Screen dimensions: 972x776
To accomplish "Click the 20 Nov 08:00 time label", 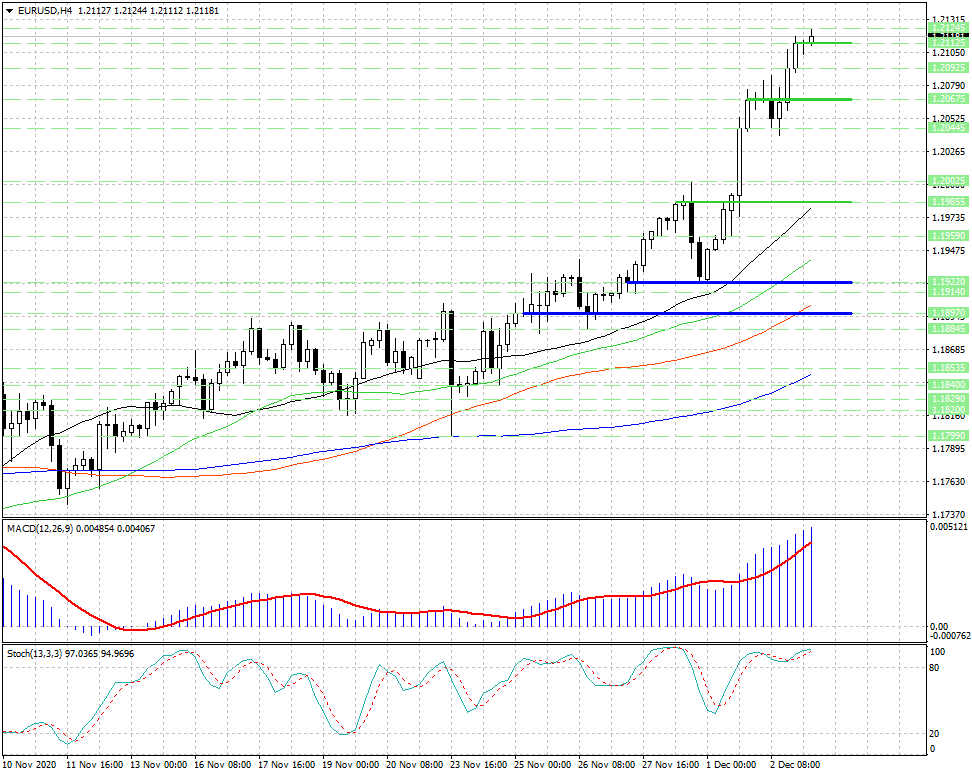I will click(x=414, y=764).
